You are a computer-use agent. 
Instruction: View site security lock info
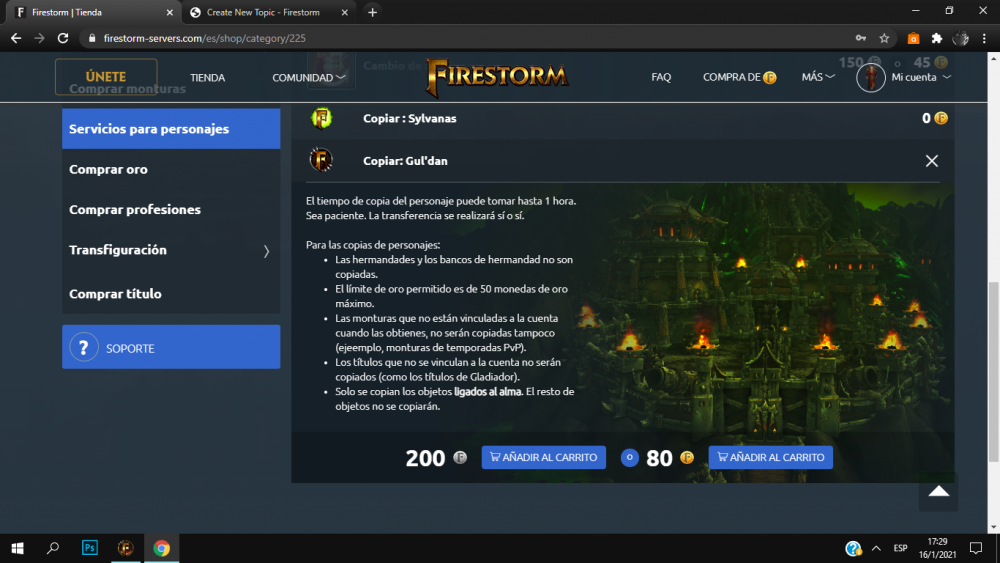(92, 38)
